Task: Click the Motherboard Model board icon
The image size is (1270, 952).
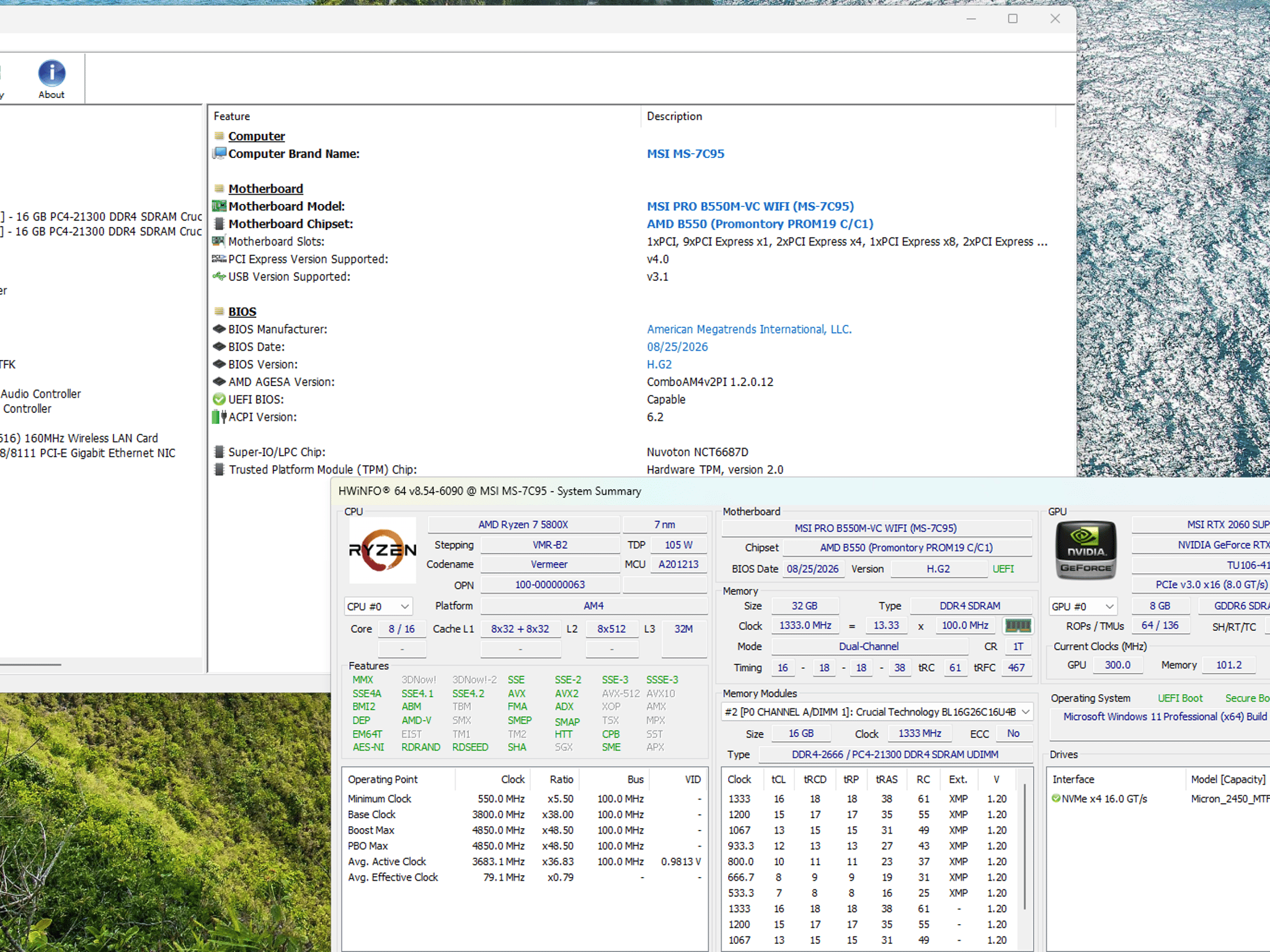Action: [x=219, y=206]
